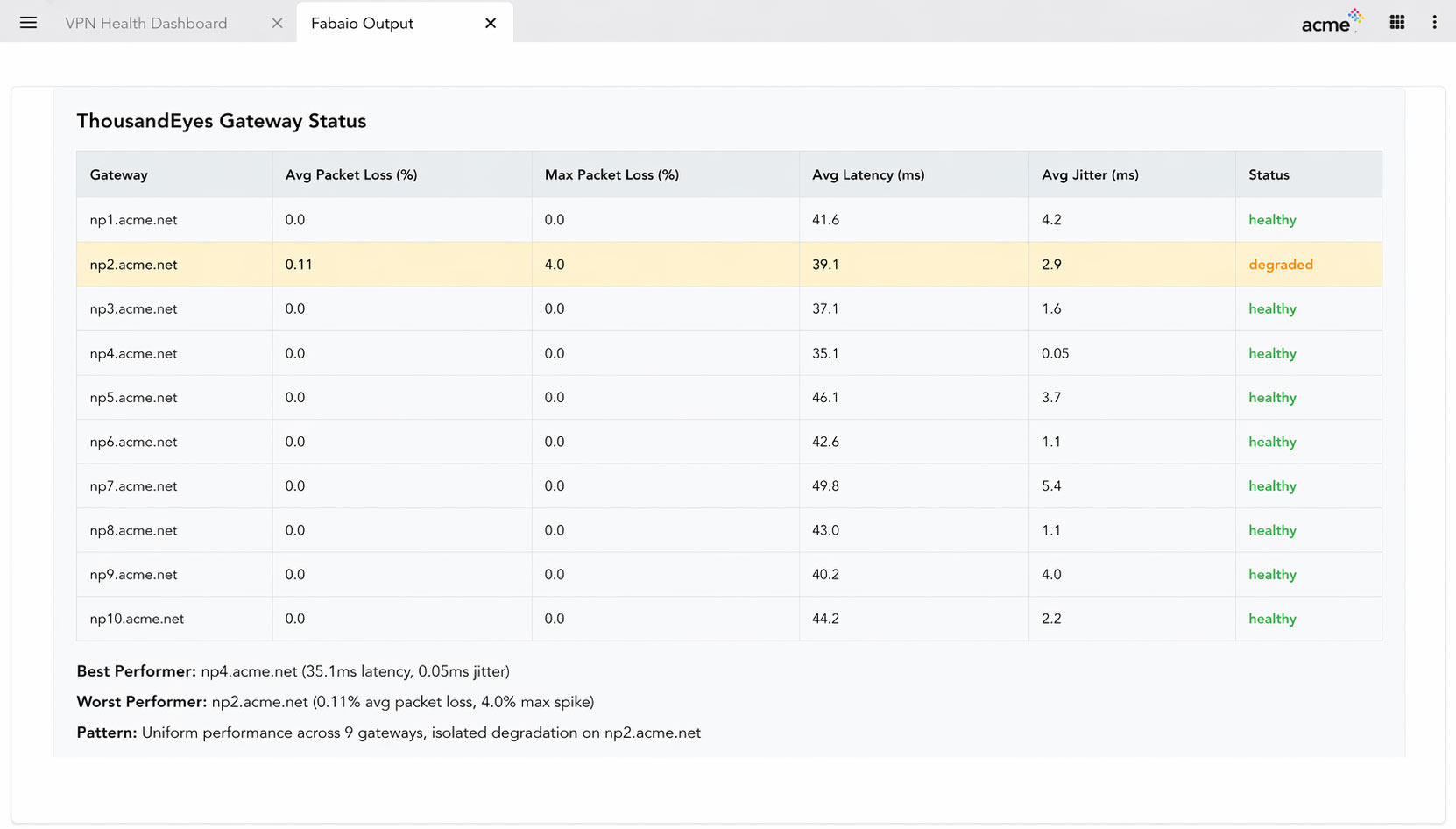The width and height of the screenshot is (1456, 829).
Task: Click the acme logo
Action: [1331, 23]
